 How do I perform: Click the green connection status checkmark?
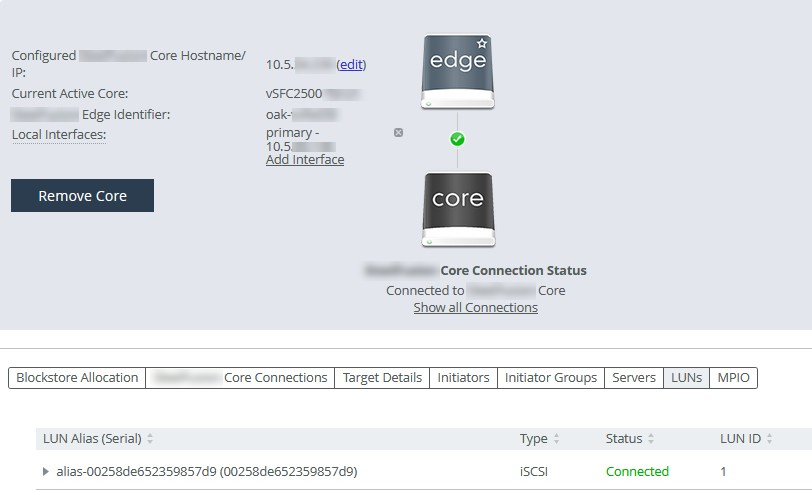[x=458, y=139]
